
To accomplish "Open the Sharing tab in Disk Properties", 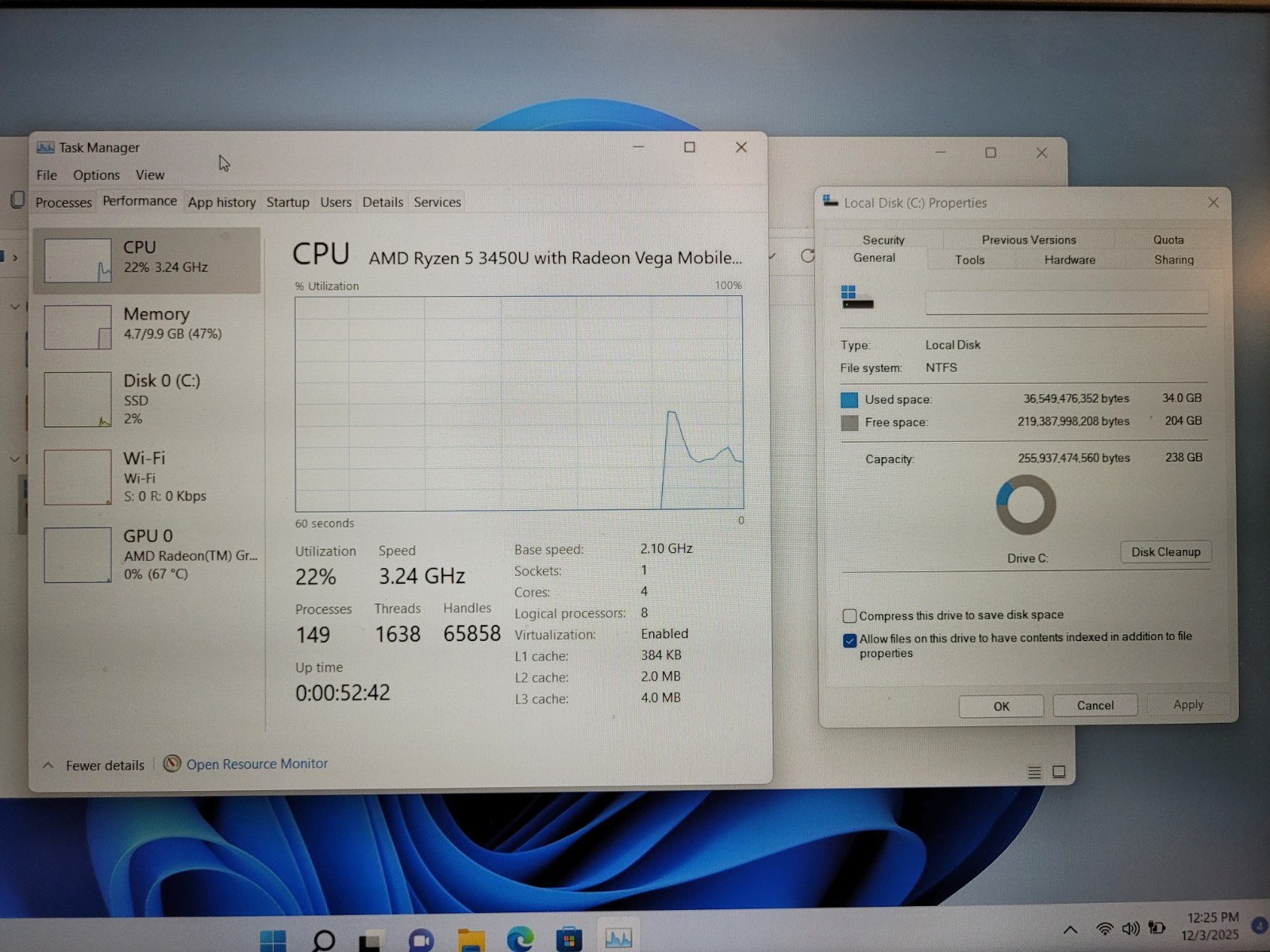I will tap(1174, 259).
